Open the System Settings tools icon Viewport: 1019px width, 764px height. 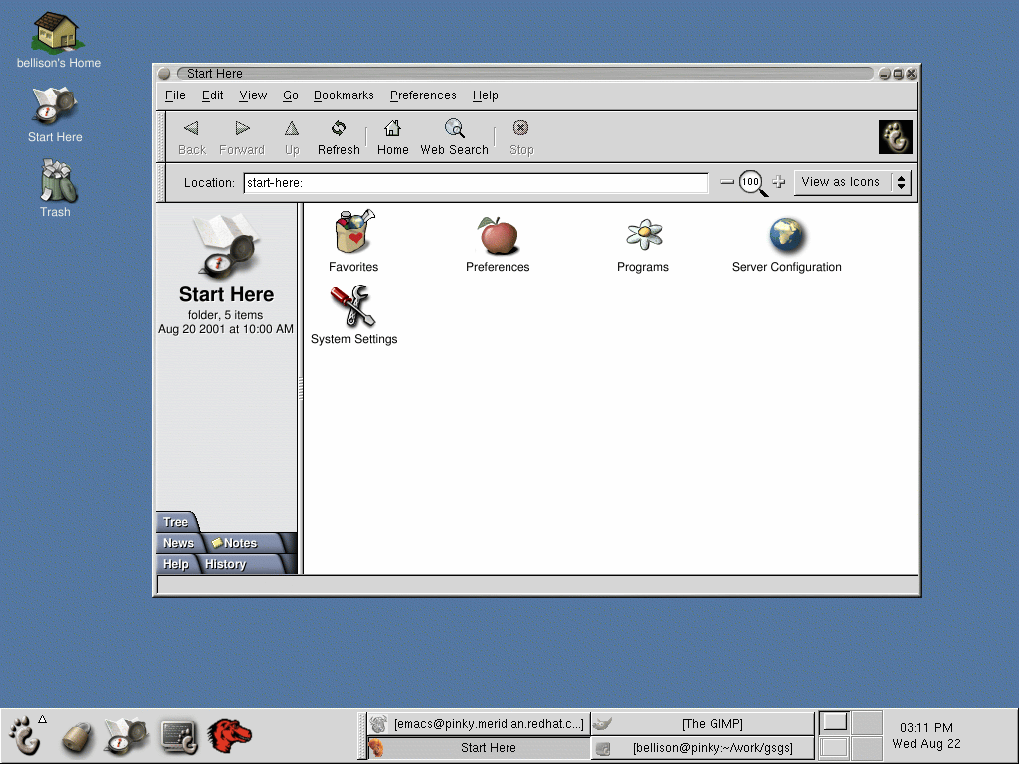(x=352, y=307)
